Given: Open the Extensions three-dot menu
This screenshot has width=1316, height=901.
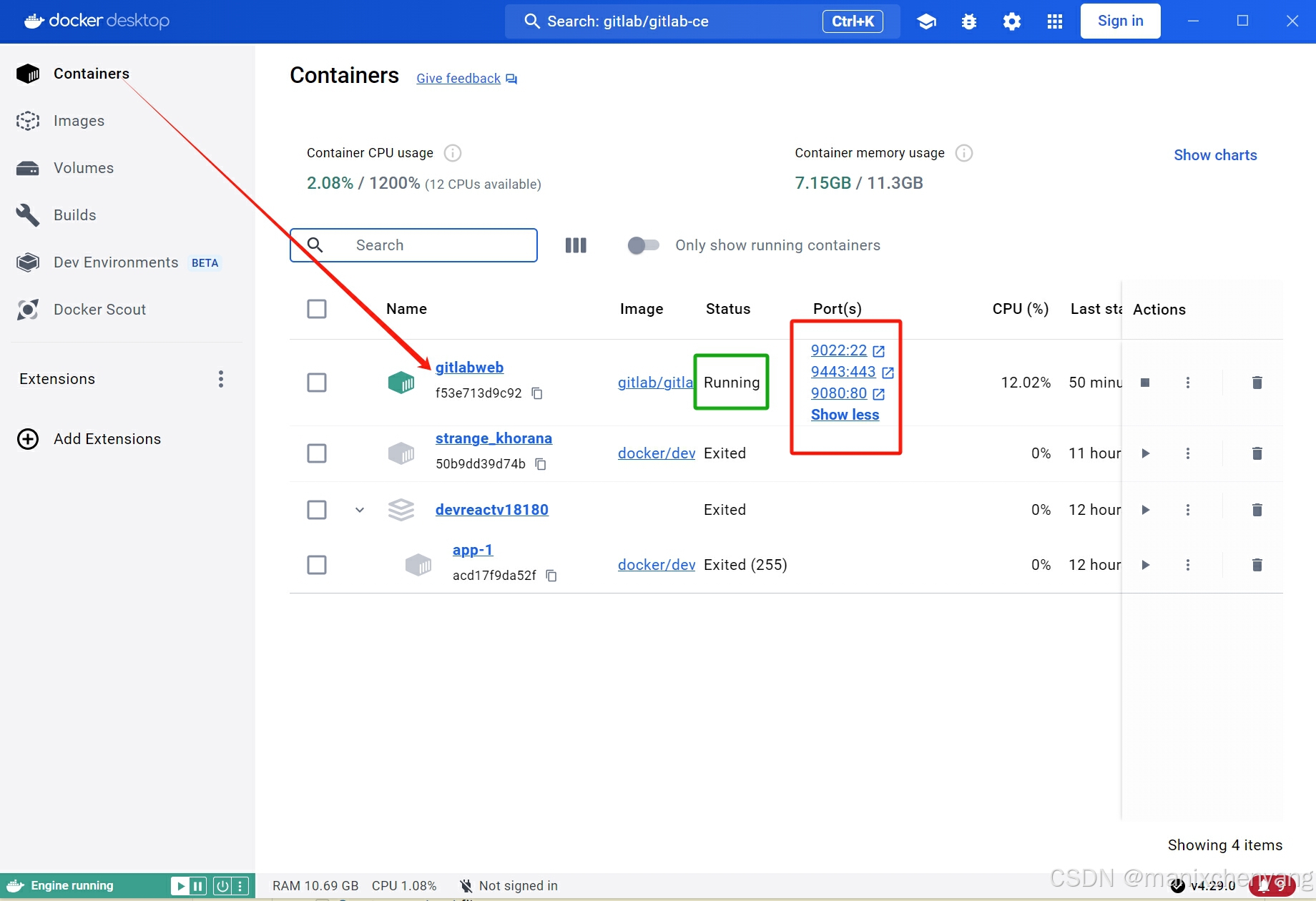Looking at the screenshot, I should tap(221, 379).
